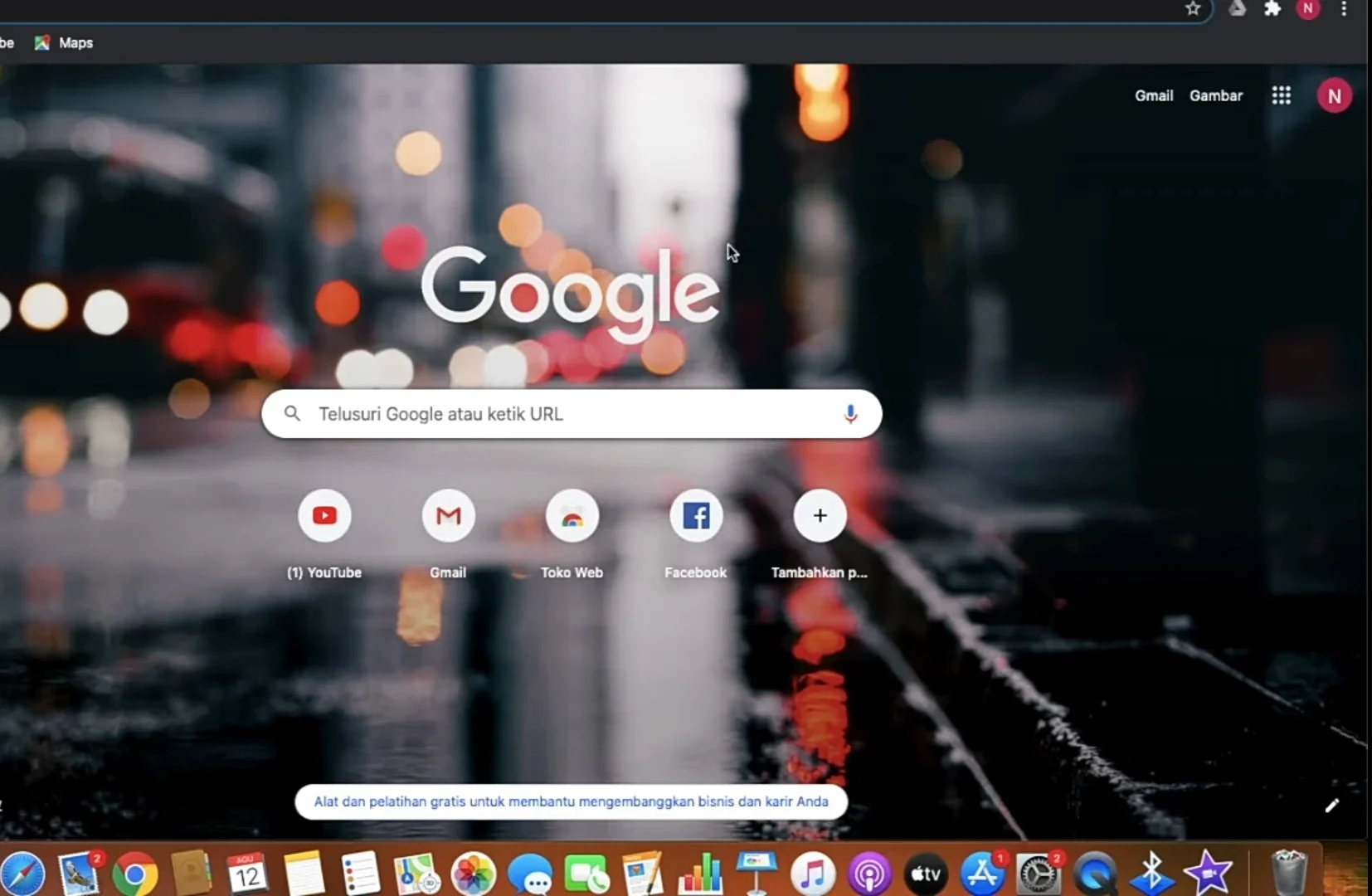
Task: Open the Trash in the Dock
Action: click(1290, 872)
